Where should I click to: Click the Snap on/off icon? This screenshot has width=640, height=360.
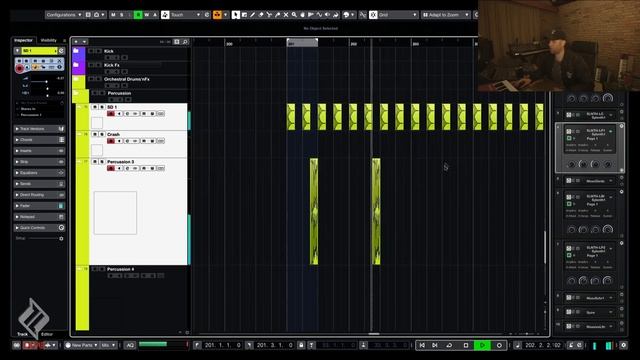click(x=373, y=15)
